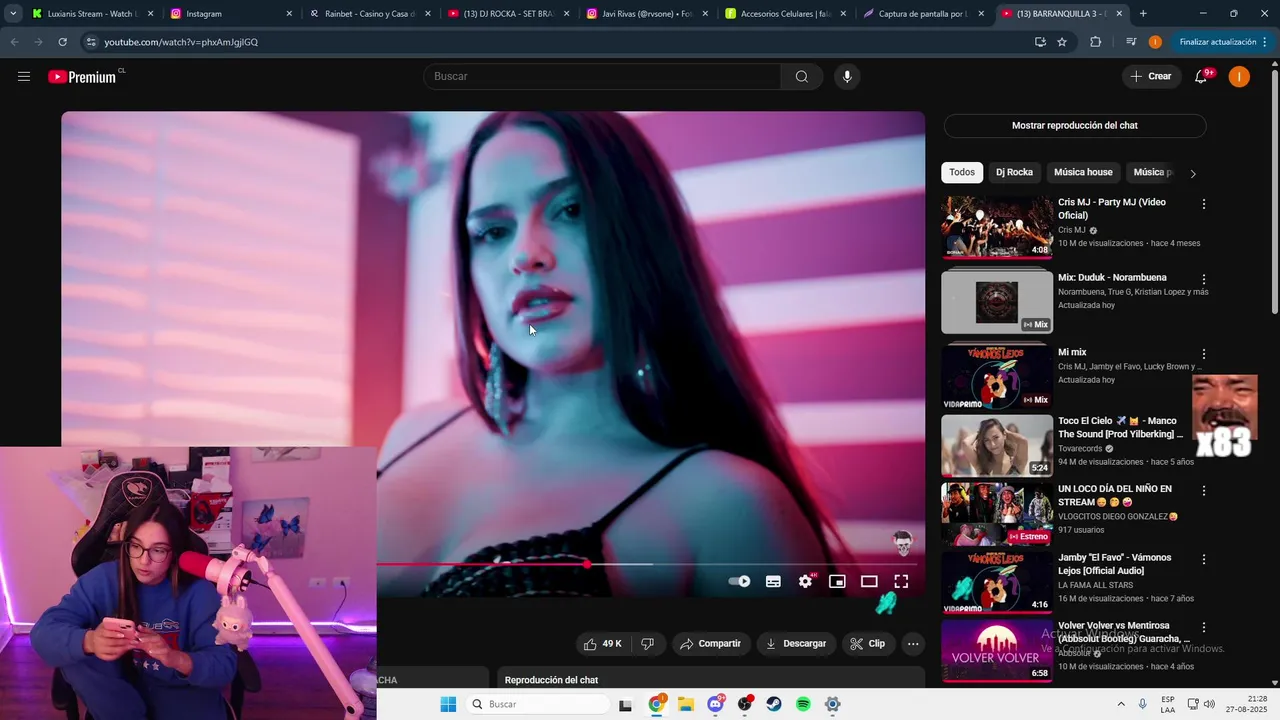Open player settings gear

805,581
